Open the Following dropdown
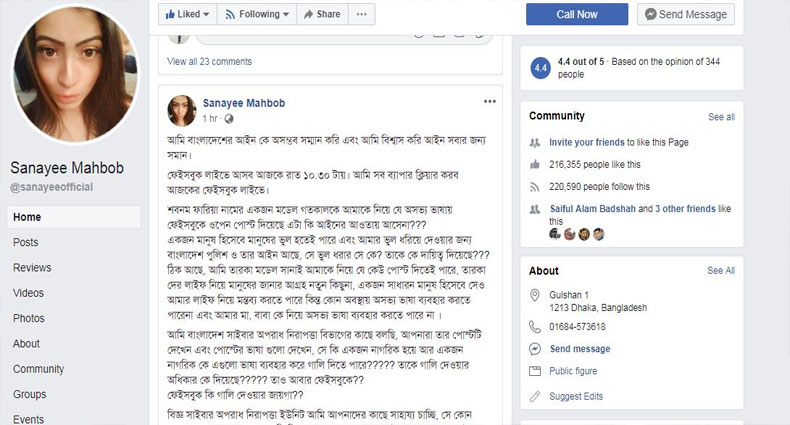Image resolution: width=790 pixels, height=425 pixels. tap(258, 14)
